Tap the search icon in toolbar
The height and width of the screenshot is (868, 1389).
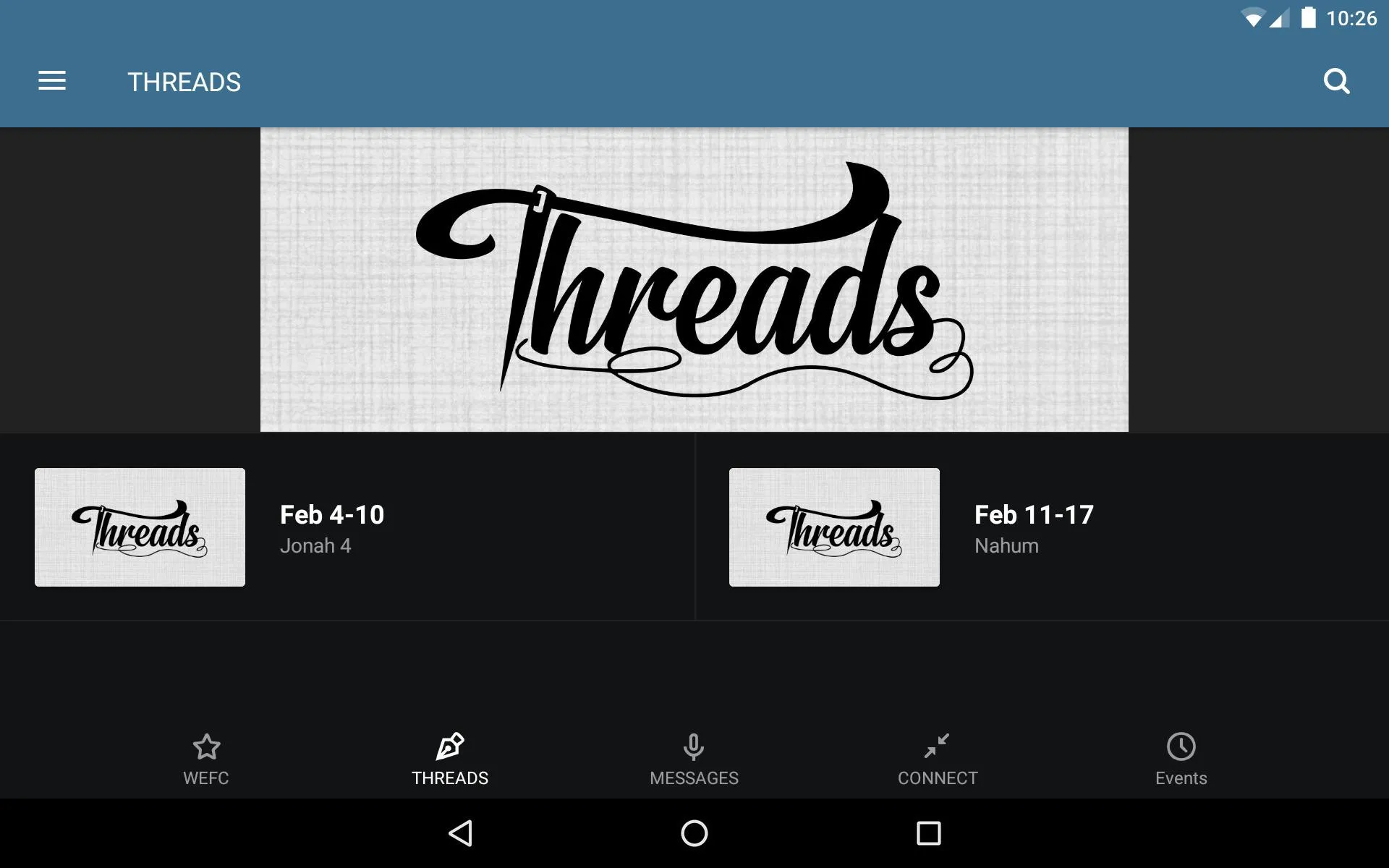(x=1338, y=81)
